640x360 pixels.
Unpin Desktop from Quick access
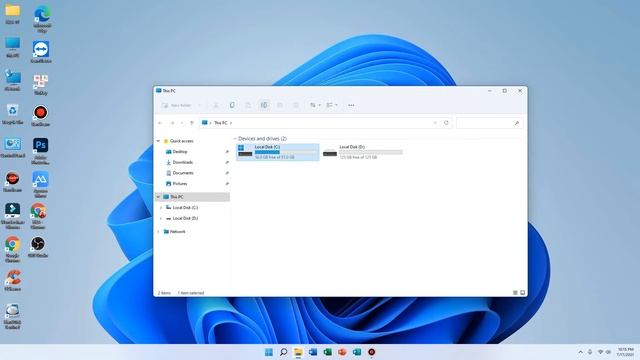point(227,152)
